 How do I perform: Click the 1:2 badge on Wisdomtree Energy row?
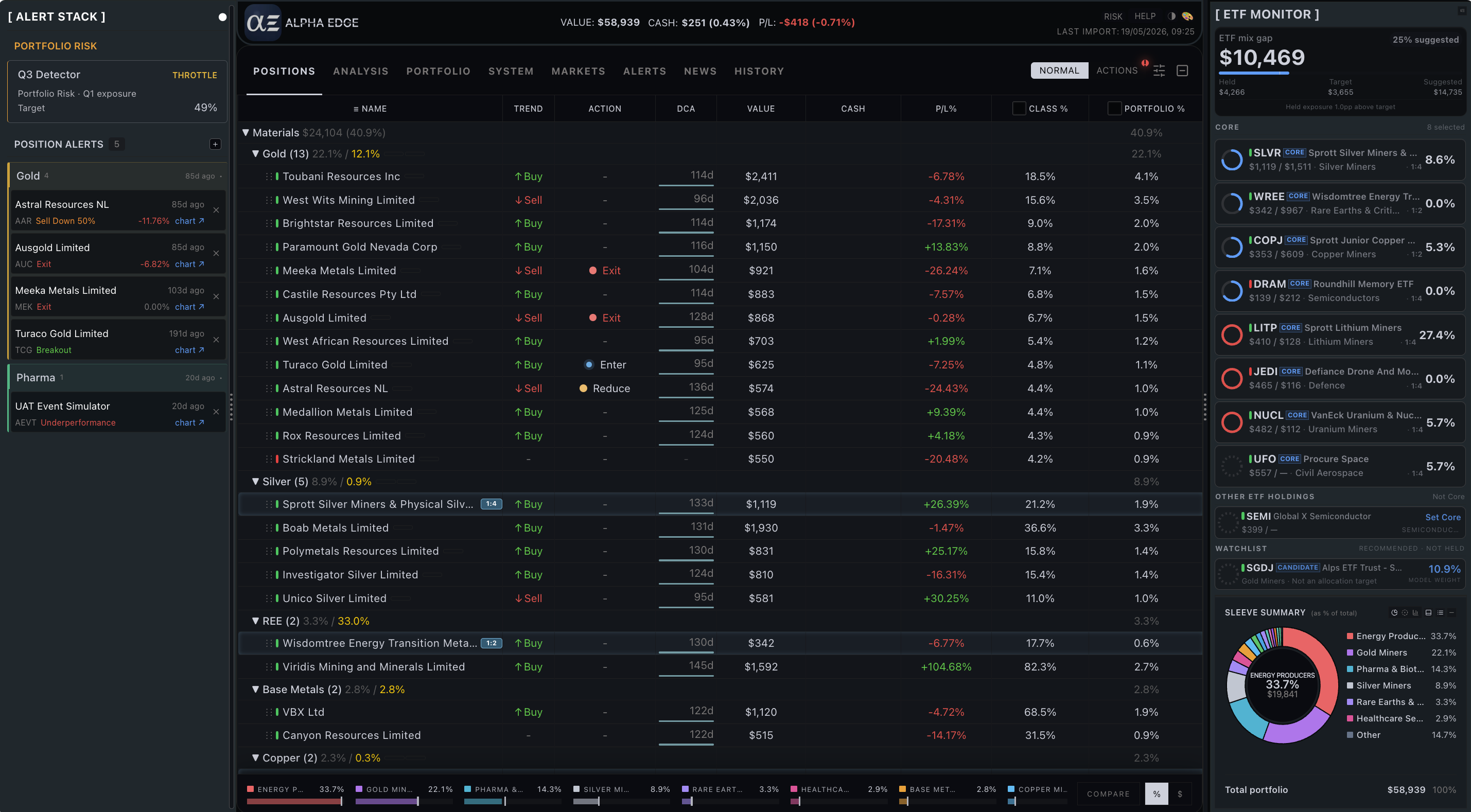click(x=491, y=643)
